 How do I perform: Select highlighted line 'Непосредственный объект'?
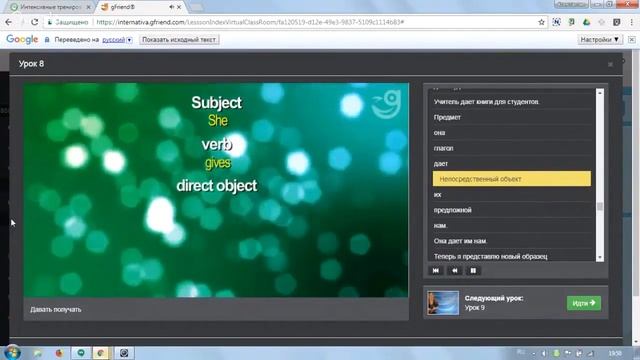tap(511, 179)
